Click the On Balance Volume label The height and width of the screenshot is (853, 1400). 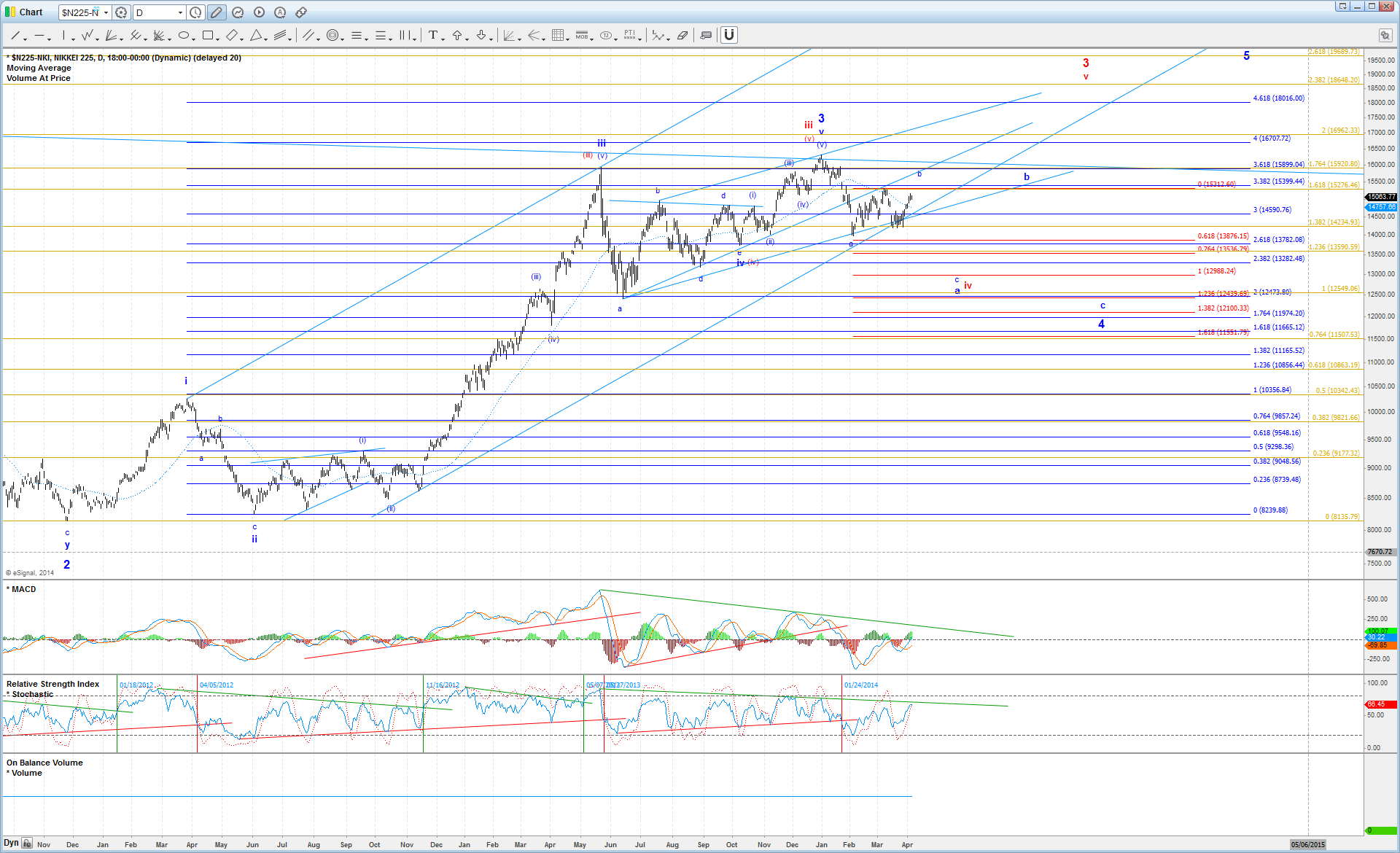(x=44, y=763)
